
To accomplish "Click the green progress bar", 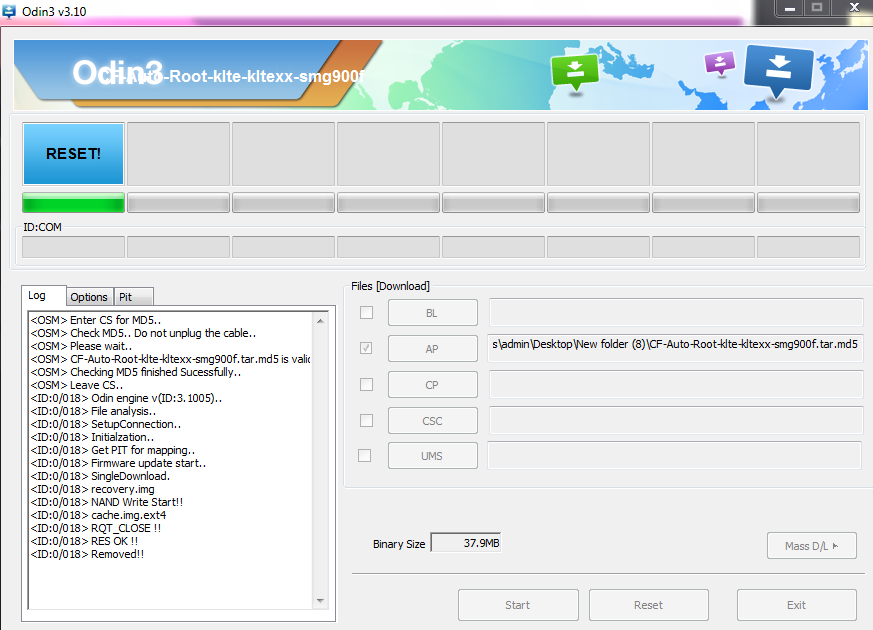I will pyautogui.click(x=73, y=203).
